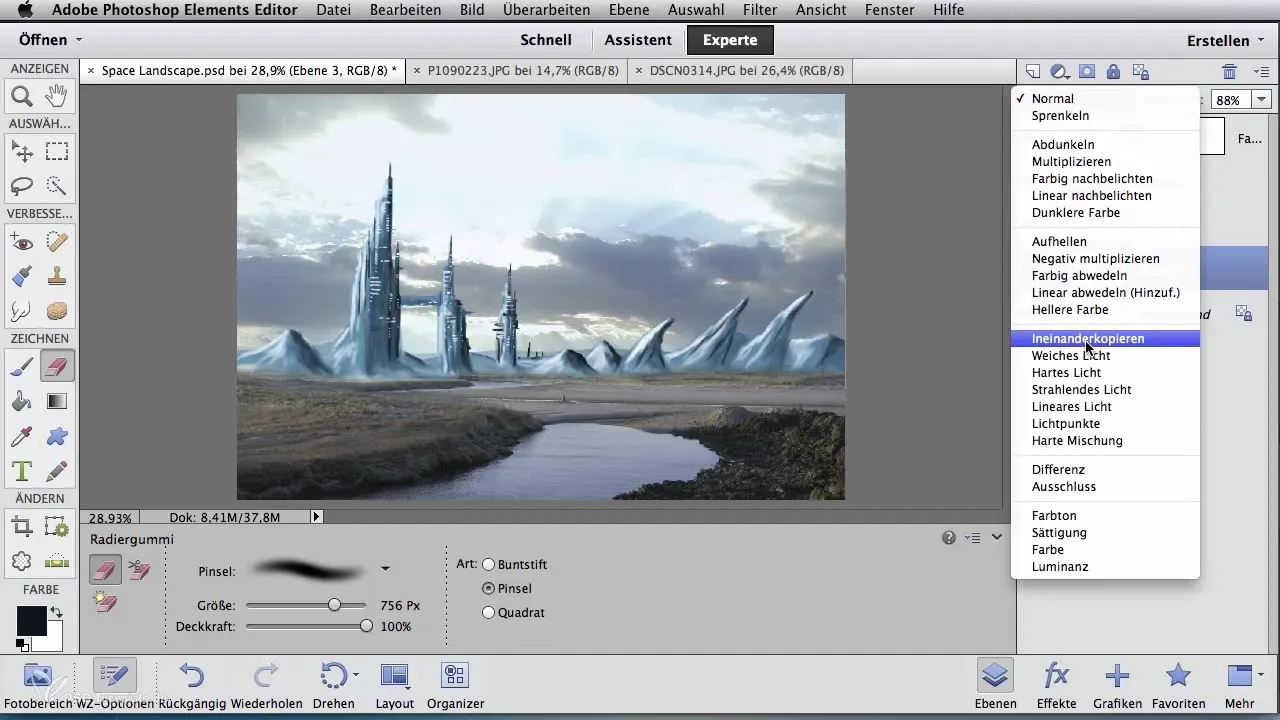
Task: Open adjustment layer dropdown icon
Action: (1060, 71)
